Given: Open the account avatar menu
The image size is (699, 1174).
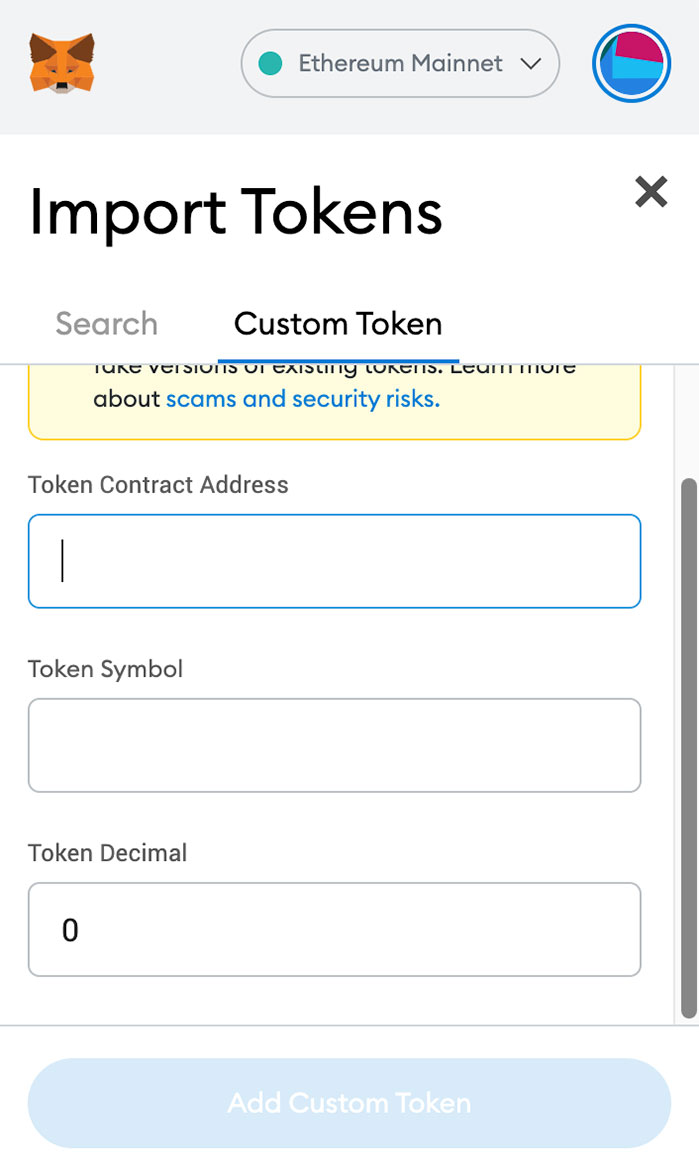Looking at the screenshot, I should pos(631,64).
